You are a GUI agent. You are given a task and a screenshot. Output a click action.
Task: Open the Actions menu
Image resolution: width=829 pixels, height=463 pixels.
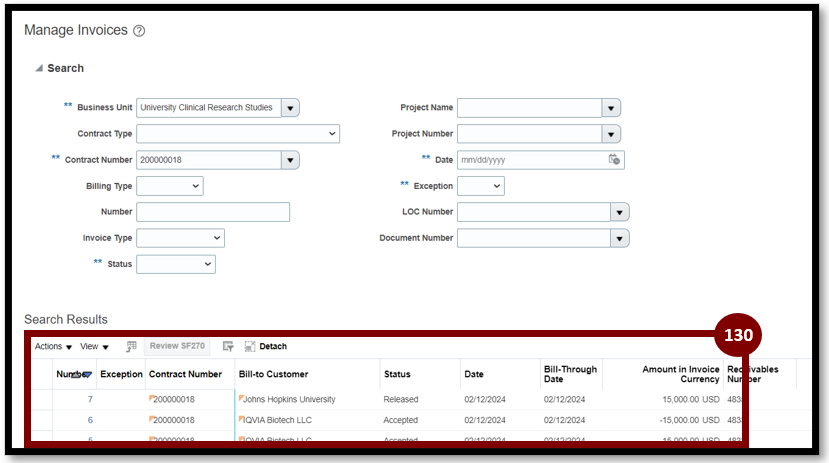click(53, 347)
